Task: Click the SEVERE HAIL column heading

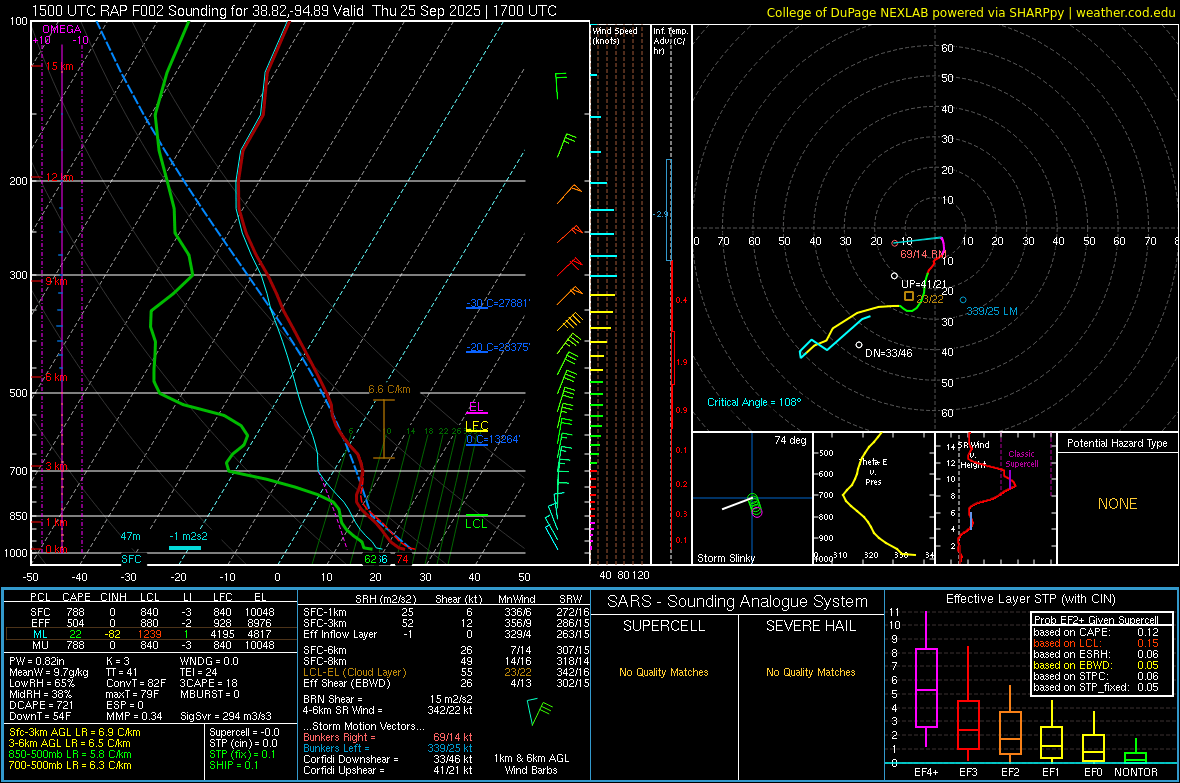Action: [x=810, y=626]
